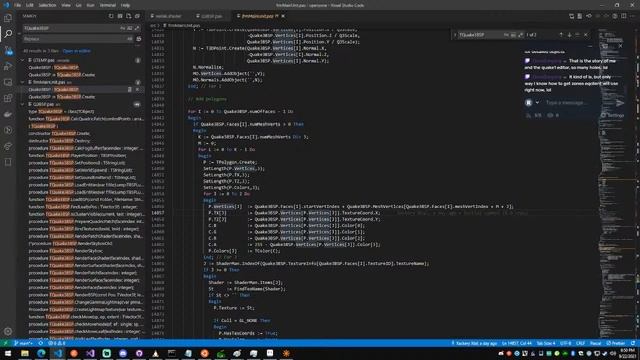Go to next match in find widget
Screen dimensions: 640x360
(569, 35)
